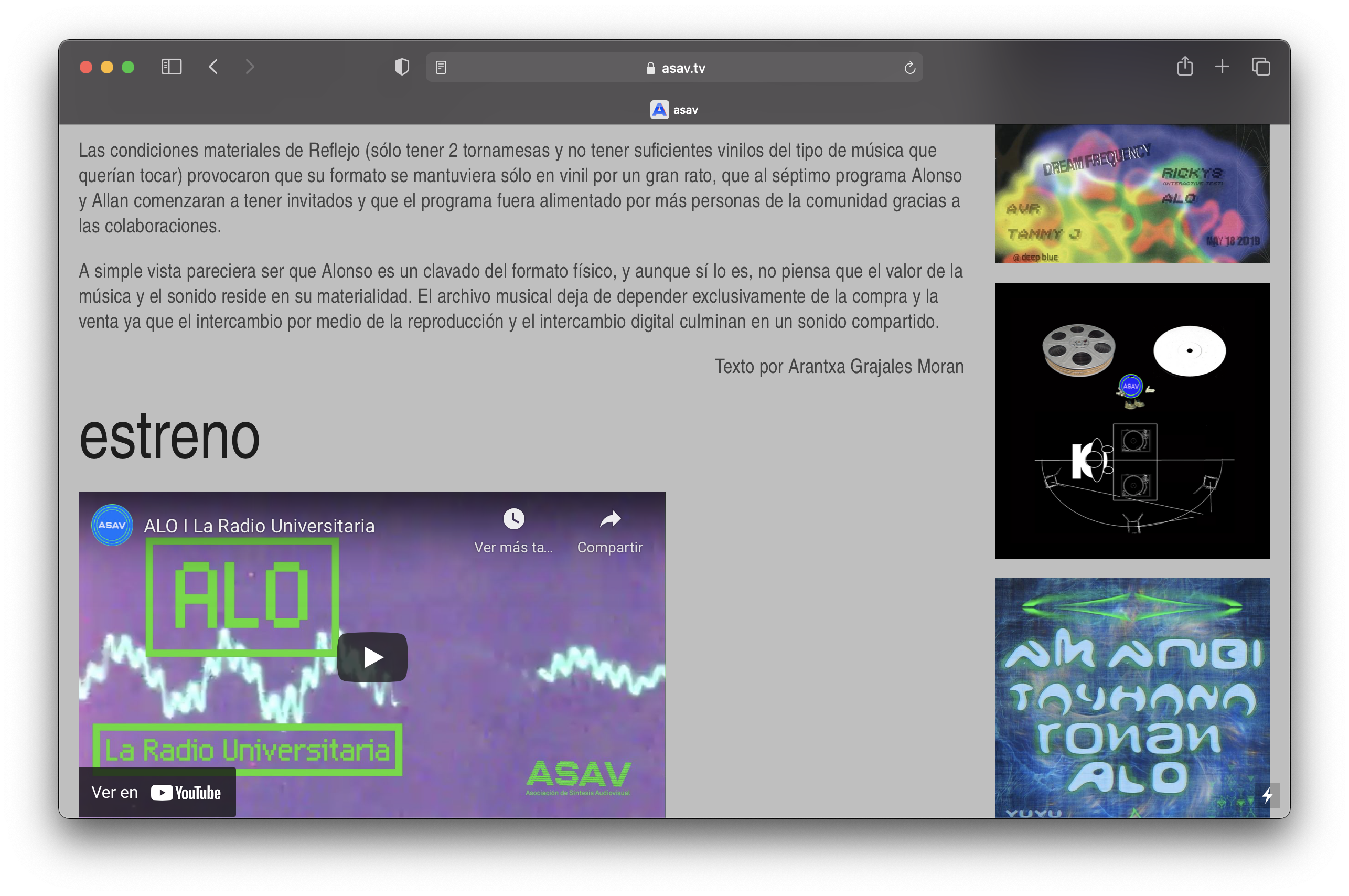Open the privacy report shield icon
Viewport: 1349px width, 896px height.
(402, 67)
